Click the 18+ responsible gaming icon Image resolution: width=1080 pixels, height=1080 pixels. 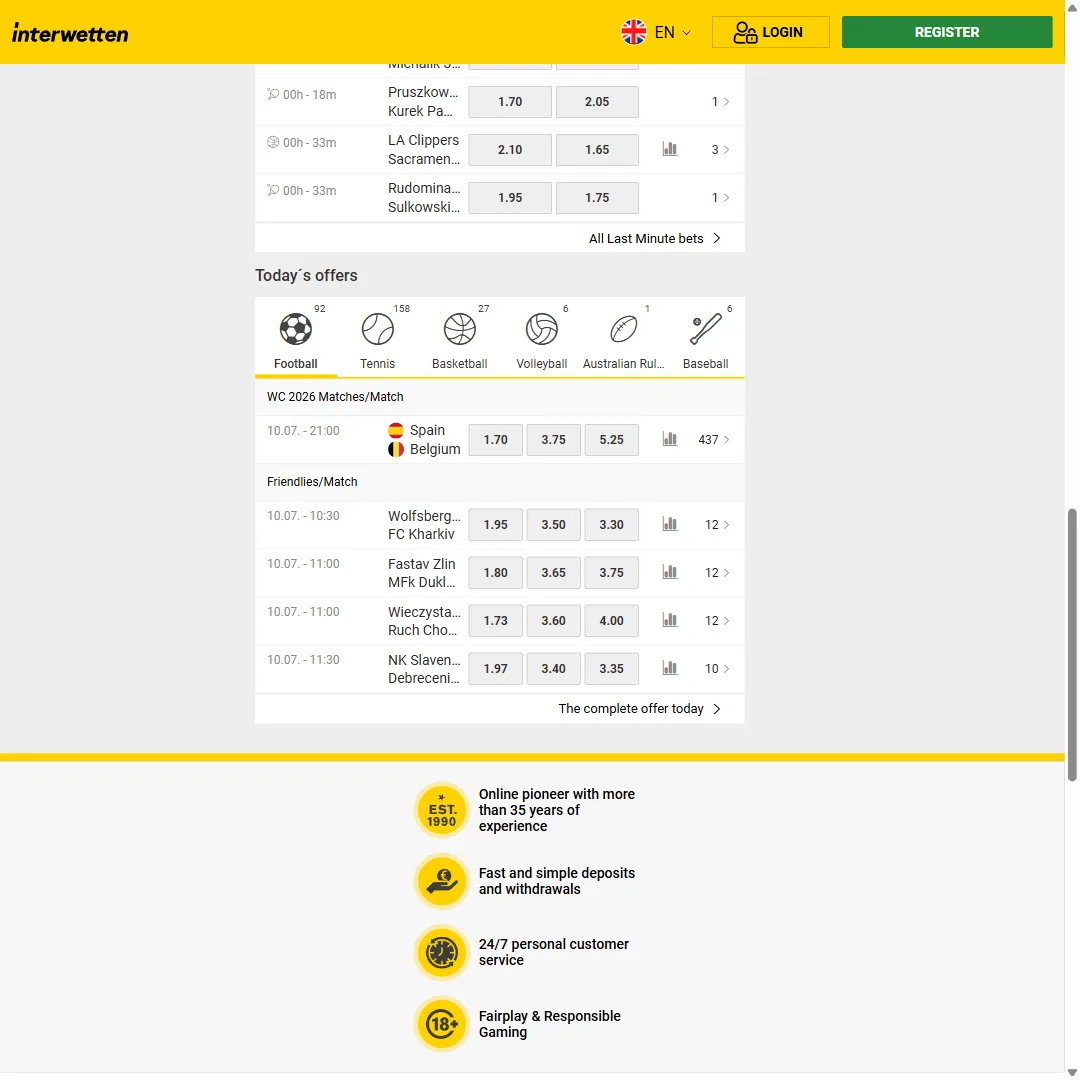442,1024
